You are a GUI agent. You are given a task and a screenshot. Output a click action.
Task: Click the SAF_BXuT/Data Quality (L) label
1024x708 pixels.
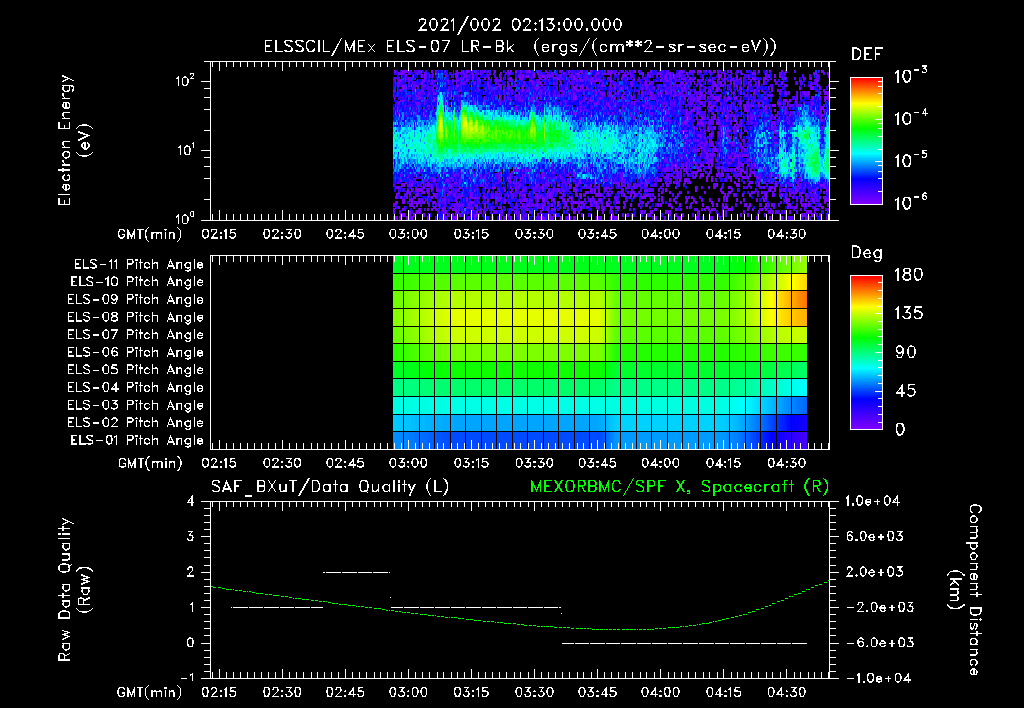330,487
